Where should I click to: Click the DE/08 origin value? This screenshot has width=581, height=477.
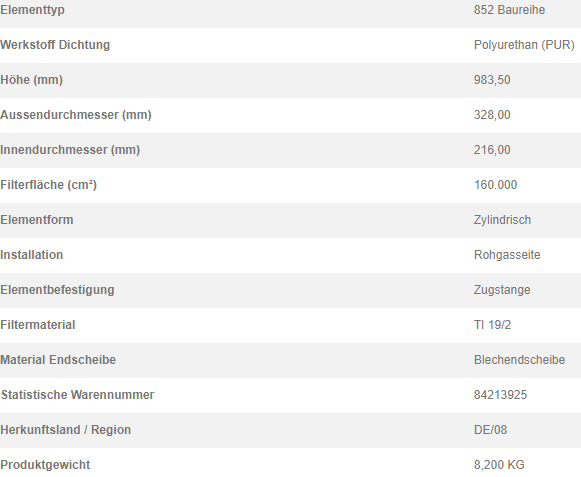coord(490,430)
